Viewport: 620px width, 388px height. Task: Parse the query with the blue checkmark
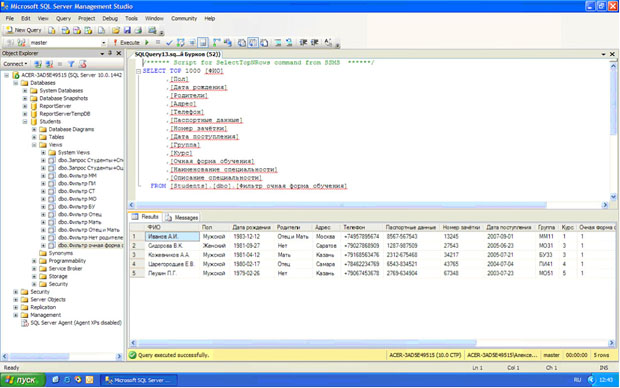click(169, 42)
